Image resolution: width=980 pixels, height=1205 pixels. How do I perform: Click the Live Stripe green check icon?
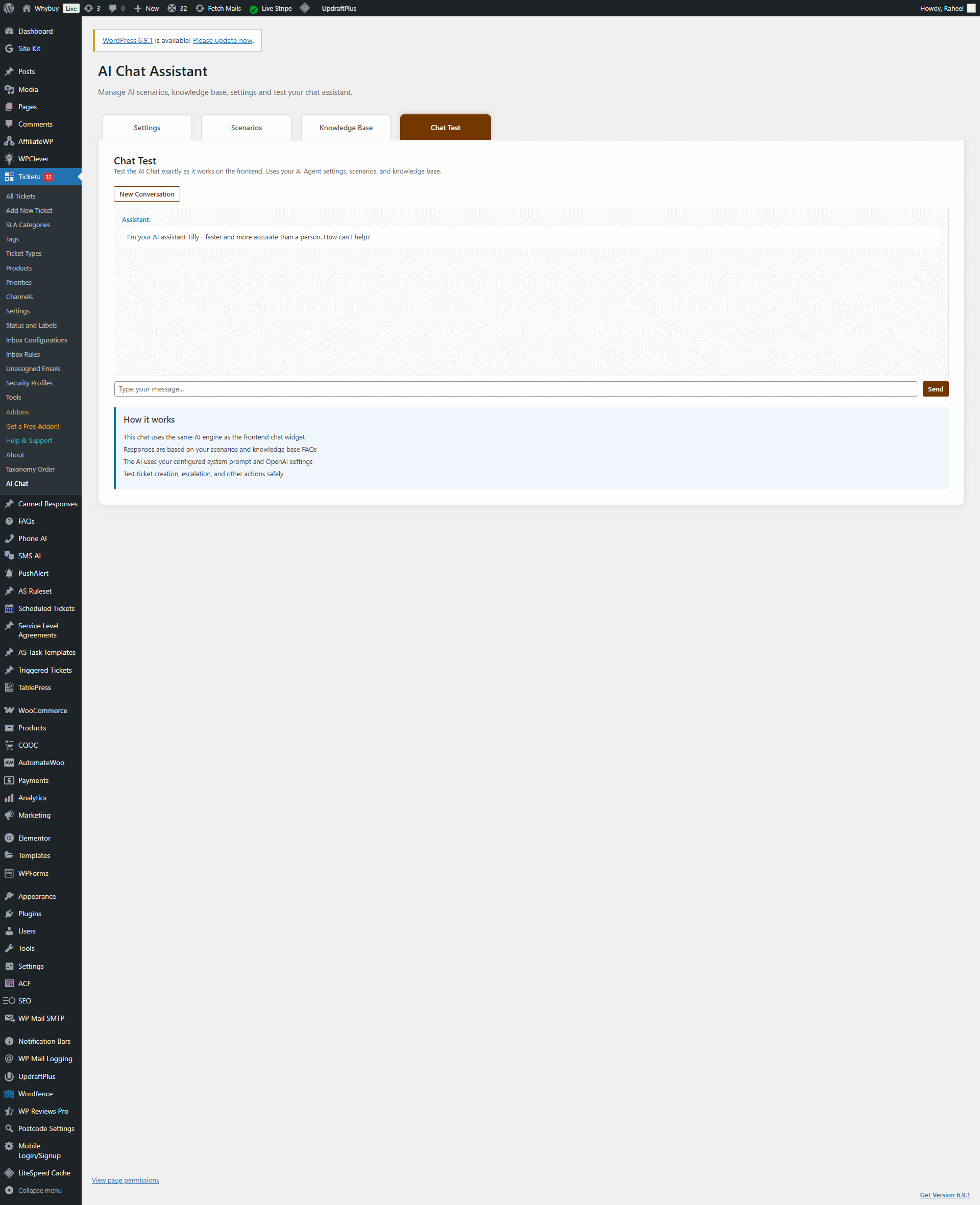pyautogui.click(x=254, y=9)
